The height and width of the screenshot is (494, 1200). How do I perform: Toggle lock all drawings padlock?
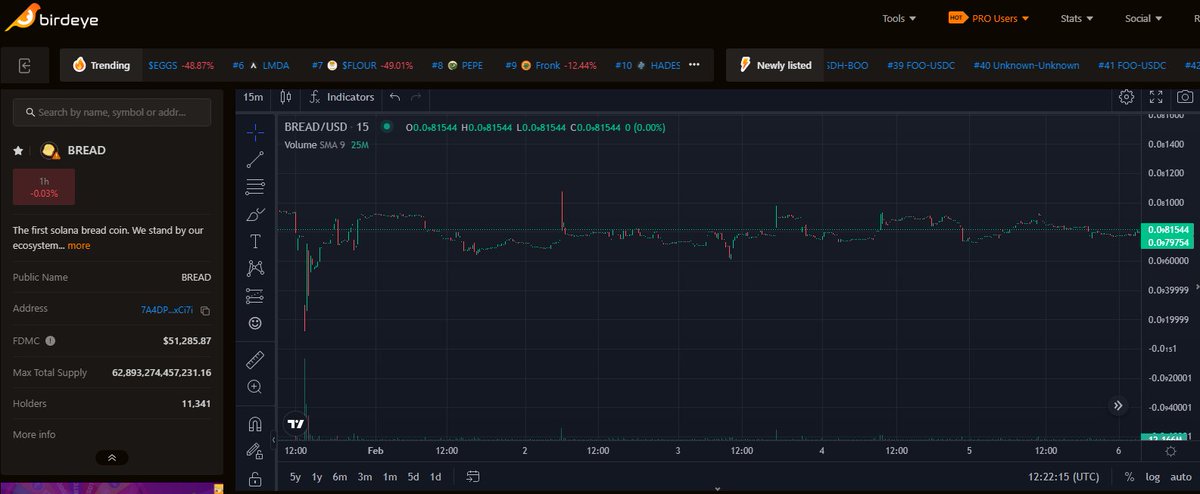pyautogui.click(x=255, y=478)
